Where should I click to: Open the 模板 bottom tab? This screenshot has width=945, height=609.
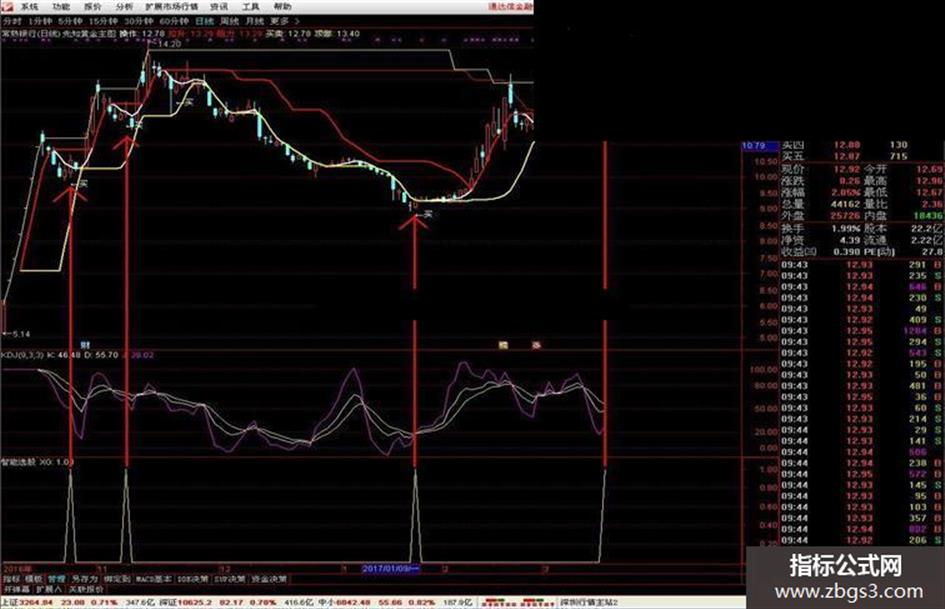[34, 579]
